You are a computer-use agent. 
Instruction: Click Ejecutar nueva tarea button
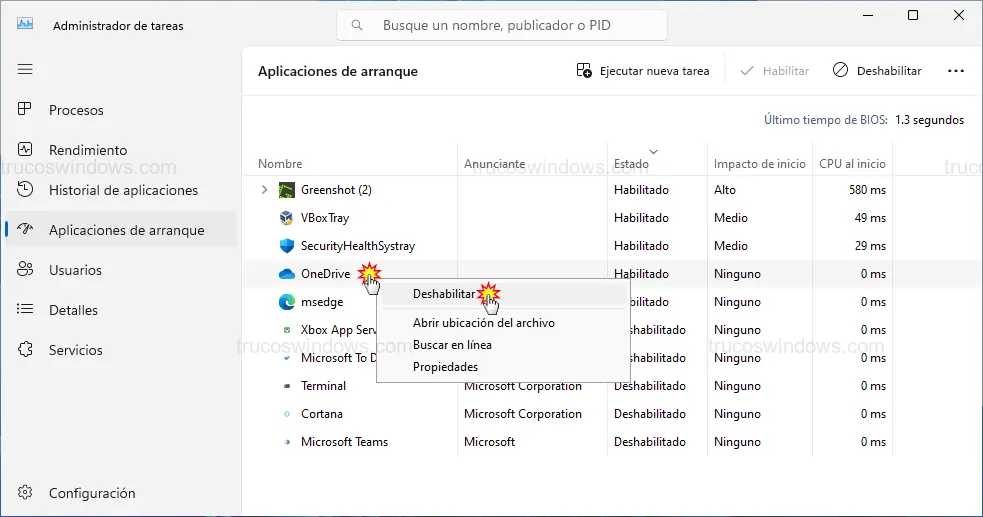pyautogui.click(x=643, y=71)
